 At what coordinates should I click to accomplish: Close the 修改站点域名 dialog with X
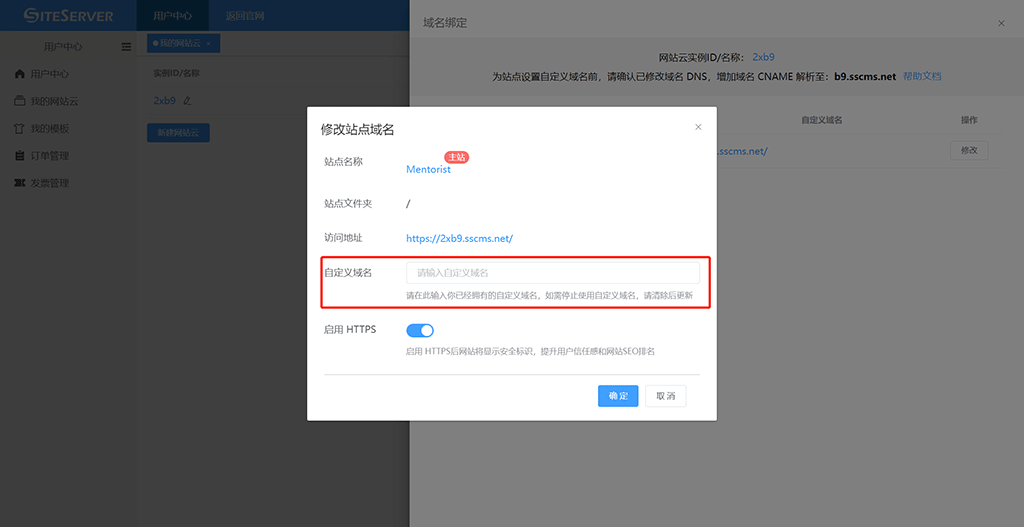click(698, 127)
